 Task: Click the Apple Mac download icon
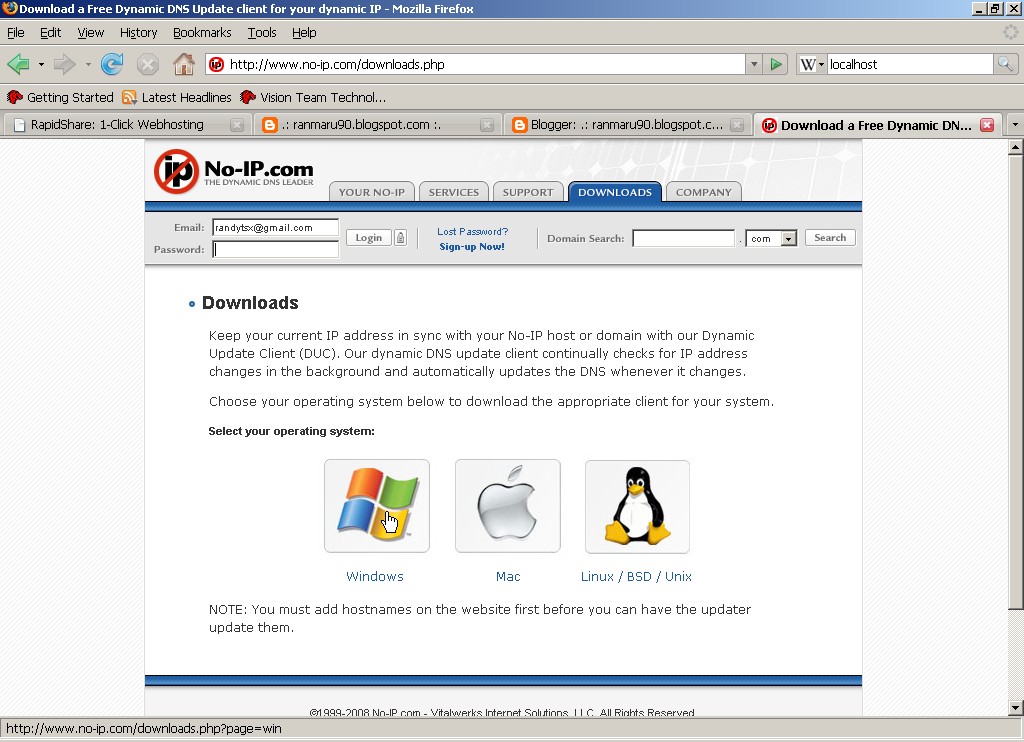507,506
